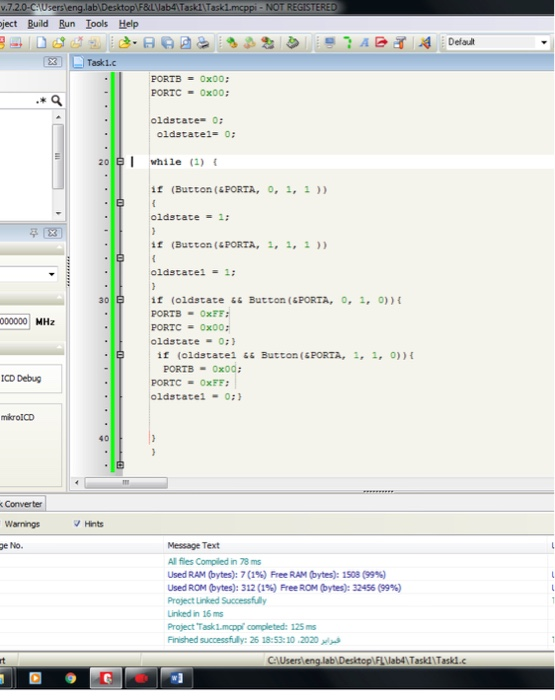Click the magnifier search icon in left panel

coord(56,100)
